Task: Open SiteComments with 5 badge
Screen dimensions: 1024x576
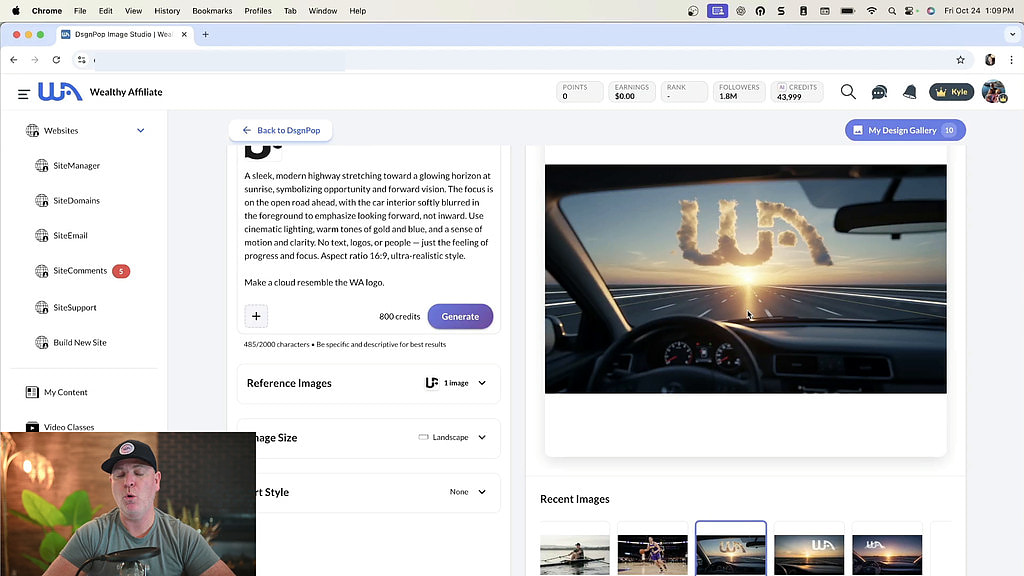Action: point(80,271)
